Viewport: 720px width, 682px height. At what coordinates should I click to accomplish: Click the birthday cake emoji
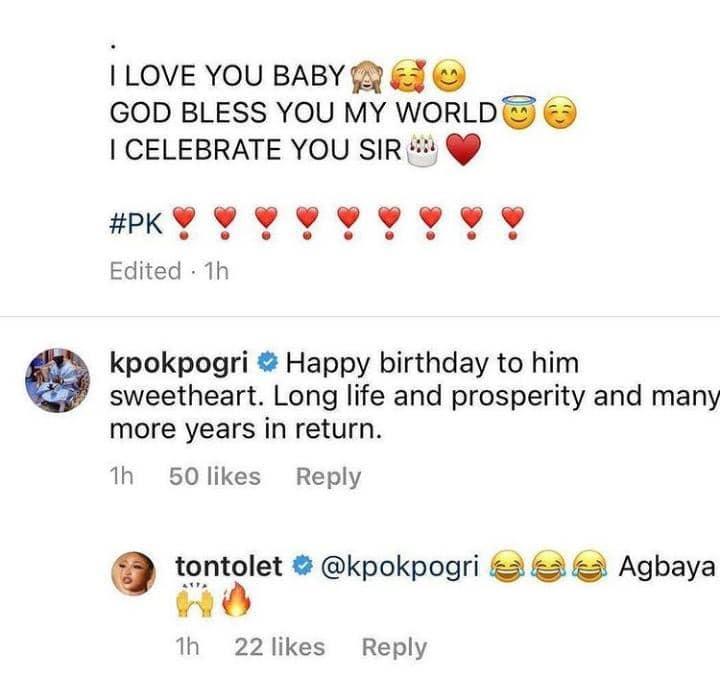coord(424,152)
